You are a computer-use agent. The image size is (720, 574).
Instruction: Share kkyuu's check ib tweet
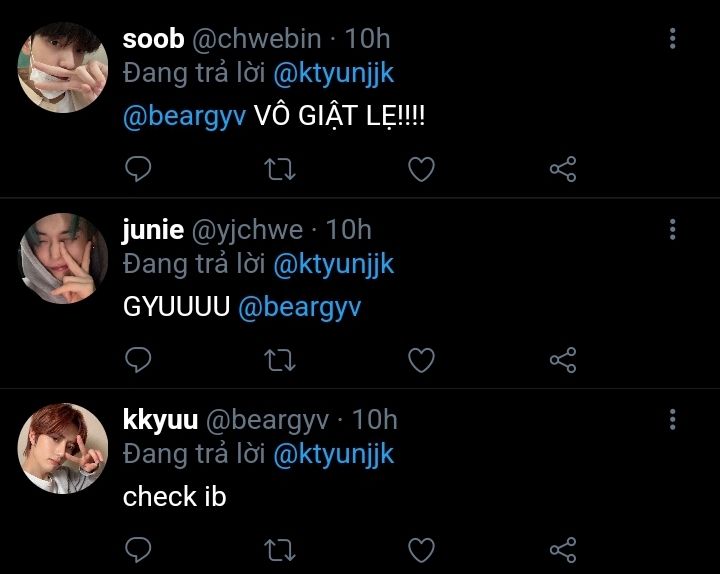563,550
